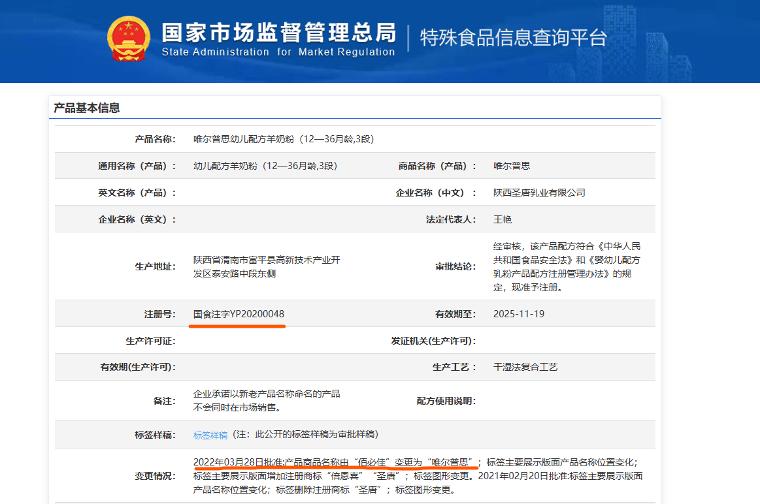Click the expiry date 2025-11-19
Image resolution: width=760 pixels, height=504 pixels.
coord(519,314)
